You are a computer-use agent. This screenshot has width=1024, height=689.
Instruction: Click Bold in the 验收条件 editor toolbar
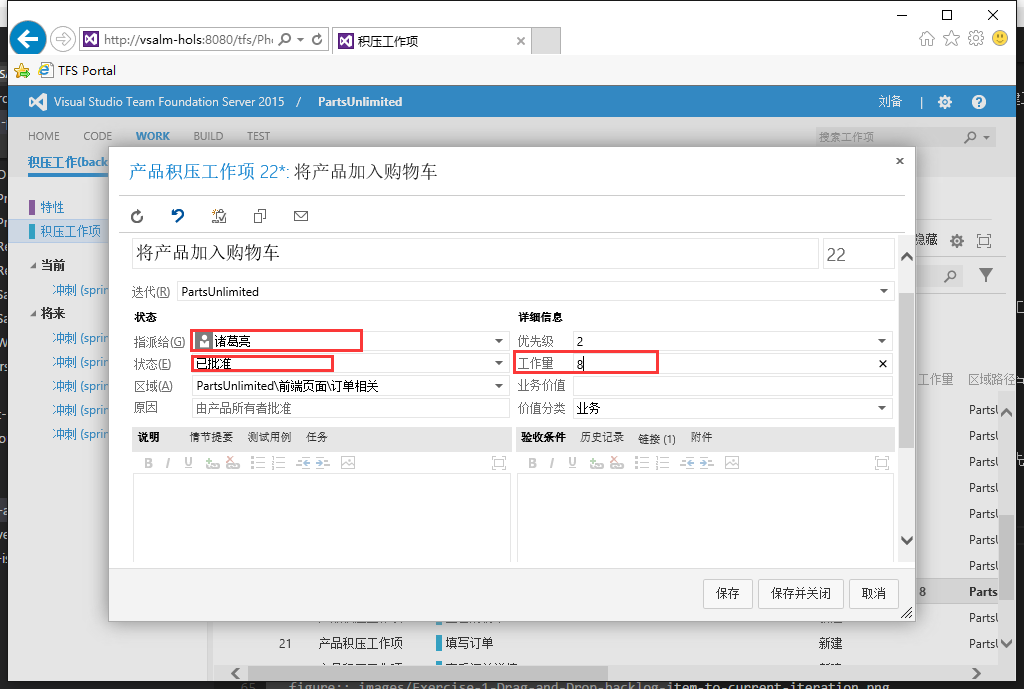pyautogui.click(x=532, y=463)
